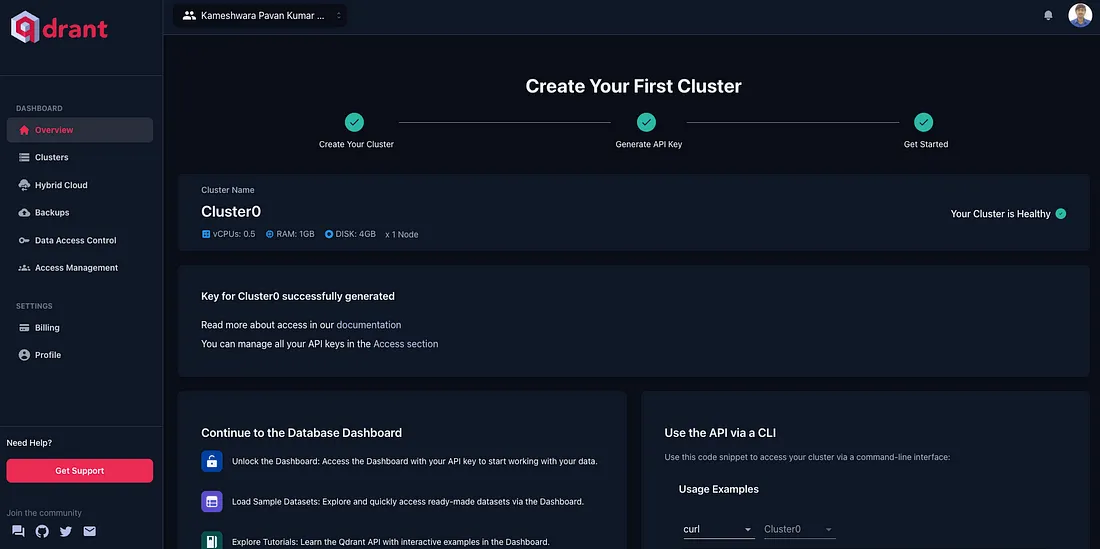Open the Overview page
1100x549 pixels.
click(x=80, y=130)
